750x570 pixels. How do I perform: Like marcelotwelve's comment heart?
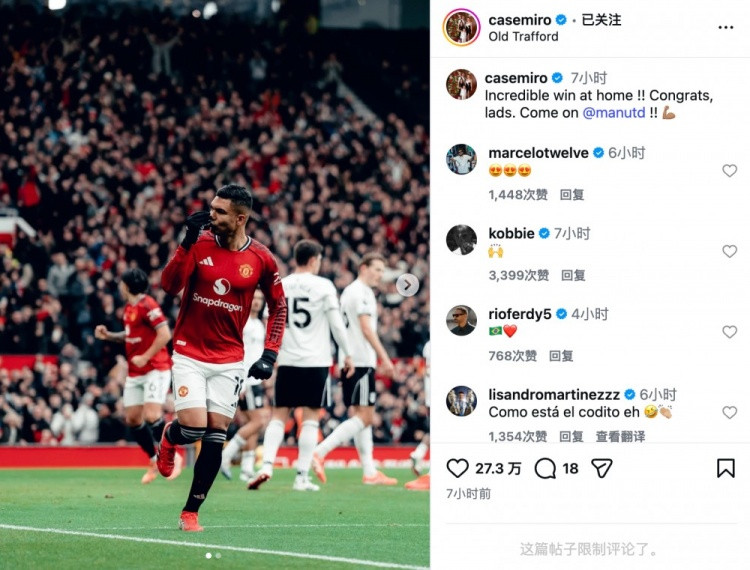click(x=729, y=170)
